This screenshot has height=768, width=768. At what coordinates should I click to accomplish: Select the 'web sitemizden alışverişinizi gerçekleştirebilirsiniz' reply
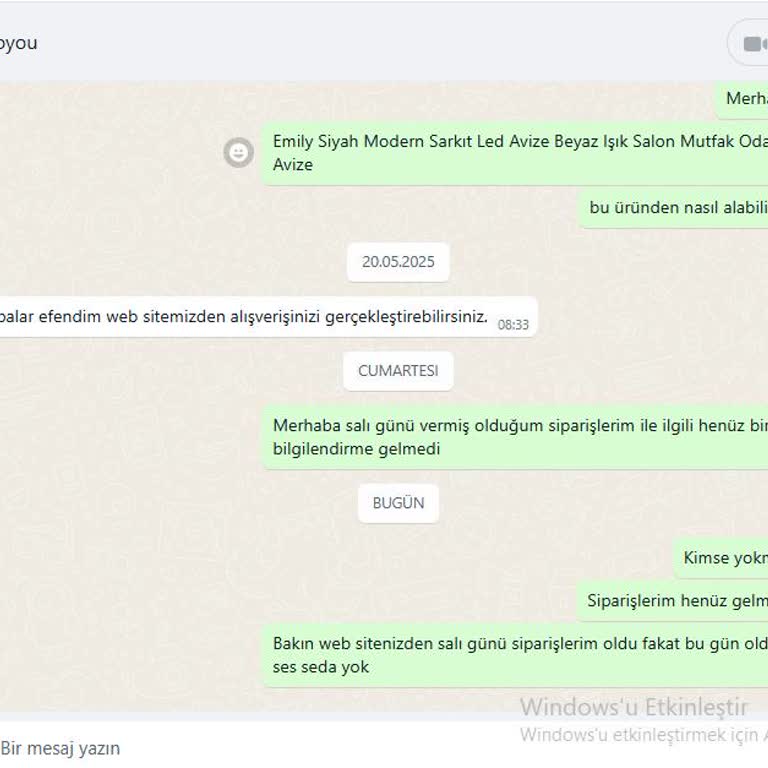[x=268, y=317]
